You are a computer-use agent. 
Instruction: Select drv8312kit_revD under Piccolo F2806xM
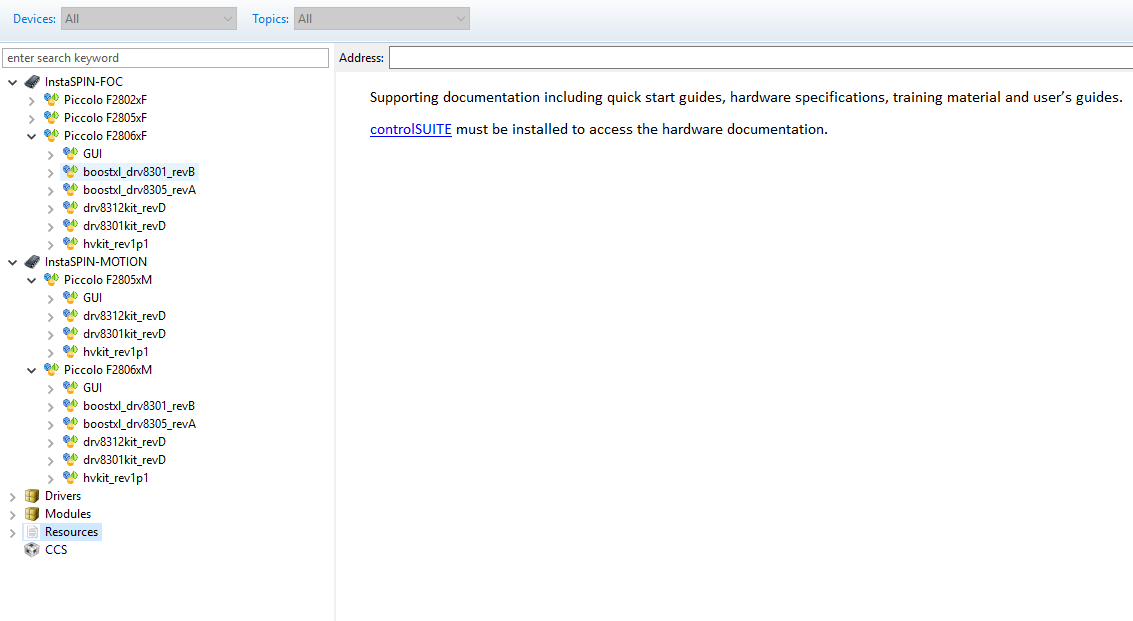coord(124,442)
